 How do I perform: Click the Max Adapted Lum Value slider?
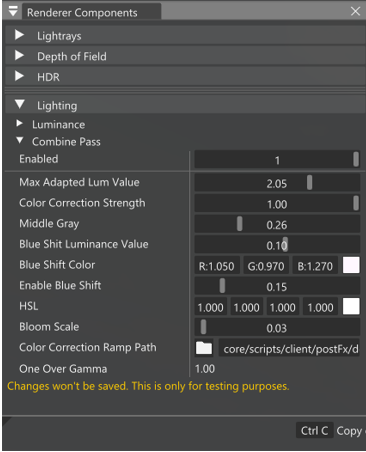tap(277, 183)
